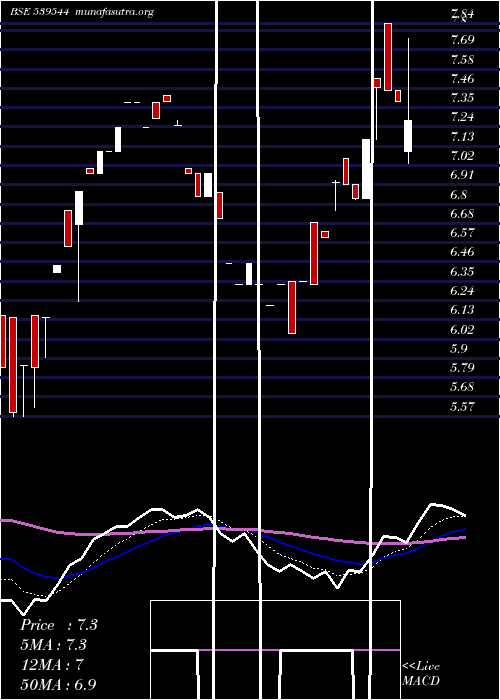Click the '5MA : 7.3' readout

coord(54,645)
